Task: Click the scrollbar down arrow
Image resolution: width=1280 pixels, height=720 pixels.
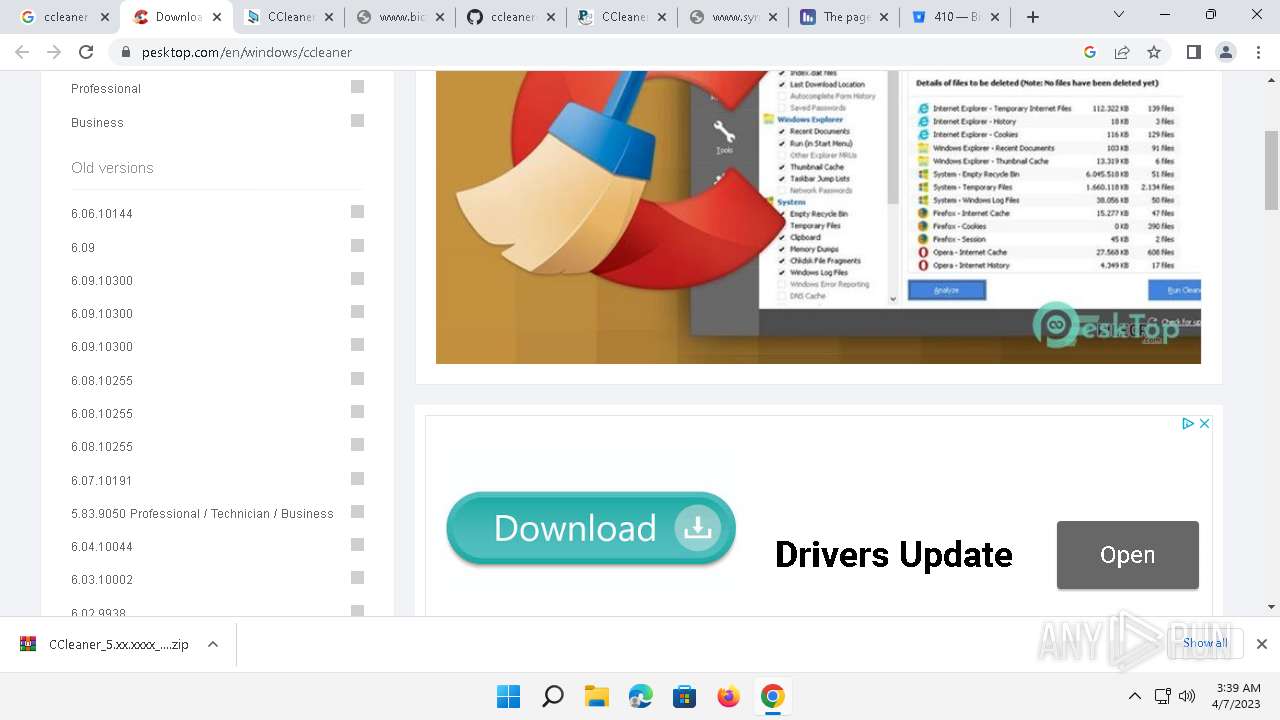Action: tap(1271, 607)
